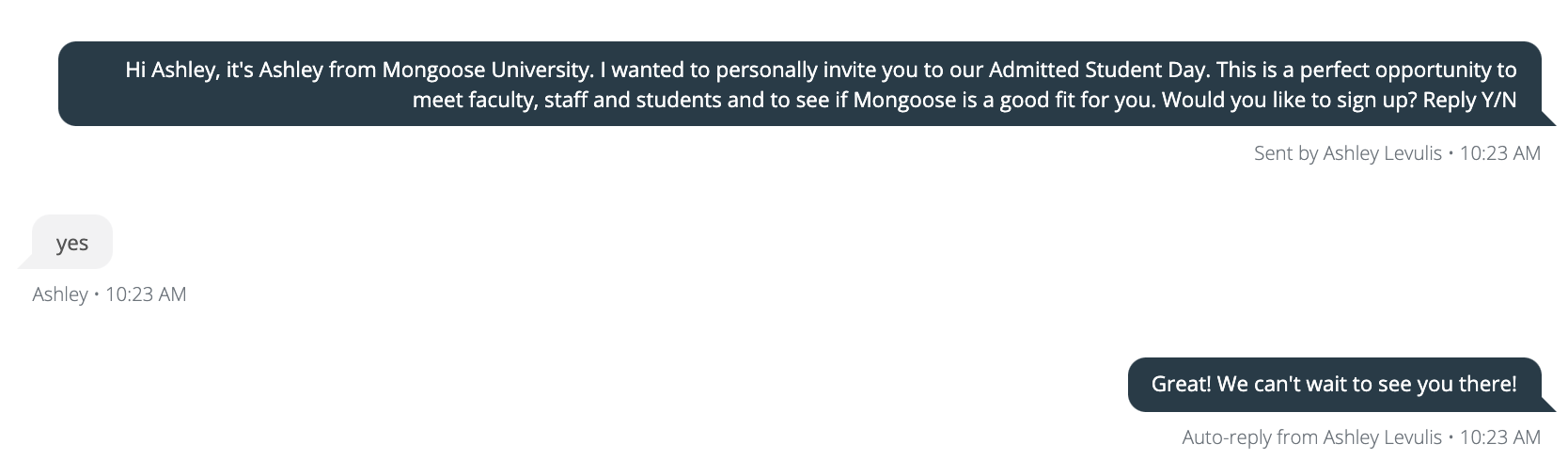Click the words "Admitted Student Day" in the message
The image size is (1568, 476).
pyautogui.click(x=1097, y=70)
